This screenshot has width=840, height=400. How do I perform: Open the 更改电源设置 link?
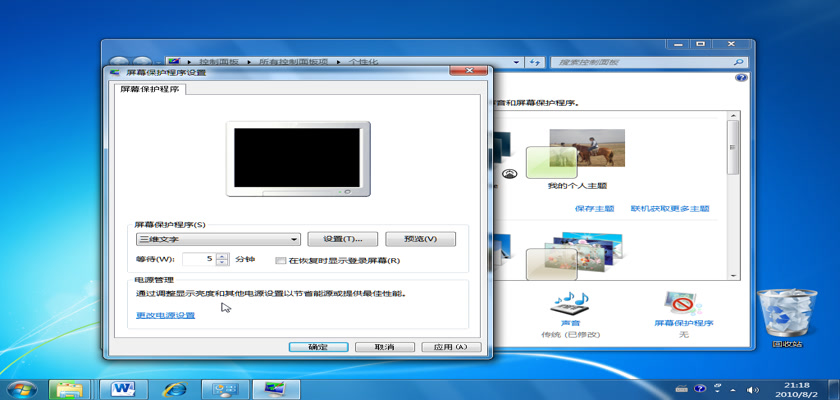click(166, 315)
